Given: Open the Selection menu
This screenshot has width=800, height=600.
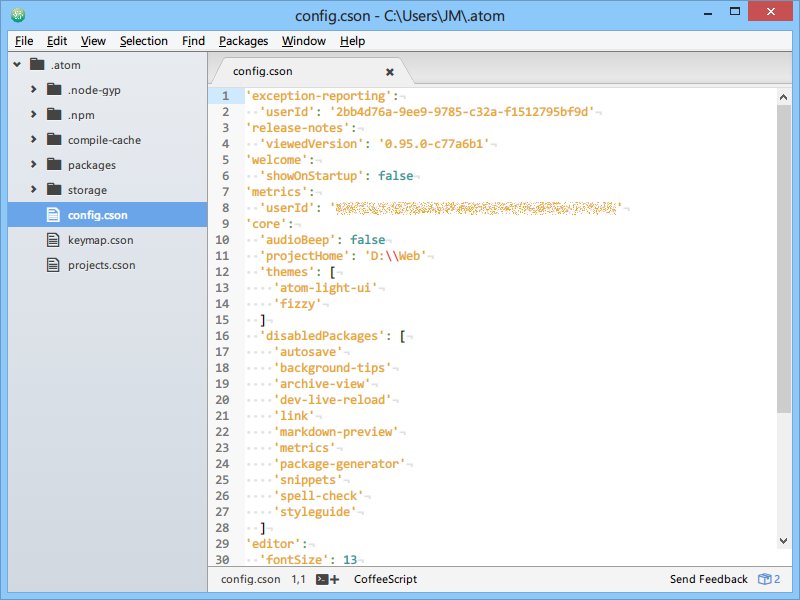Looking at the screenshot, I should [x=143, y=41].
